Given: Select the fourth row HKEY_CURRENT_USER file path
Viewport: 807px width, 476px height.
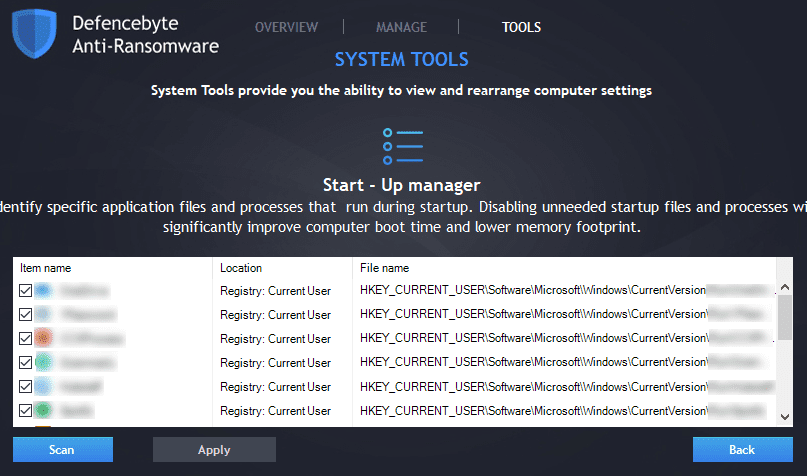Looking at the screenshot, I should 533,362.
